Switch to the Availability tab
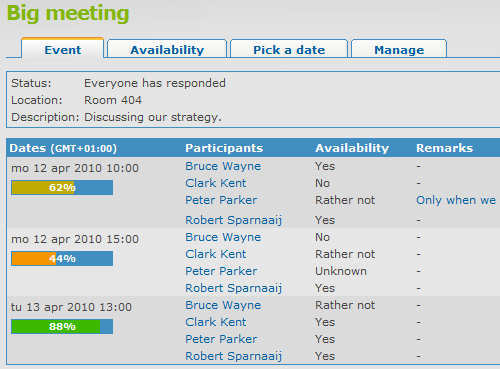 click(167, 49)
